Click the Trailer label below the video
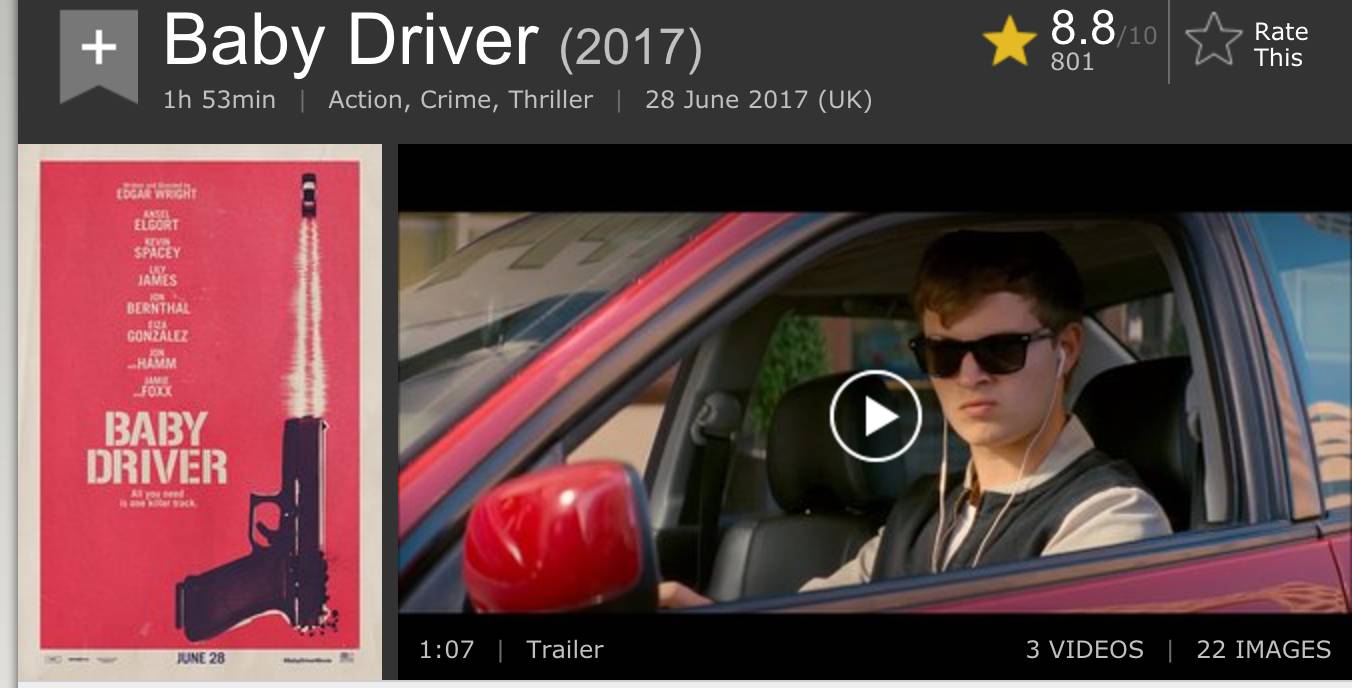This screenshot has width=1352, height=688. click(565, 649)
